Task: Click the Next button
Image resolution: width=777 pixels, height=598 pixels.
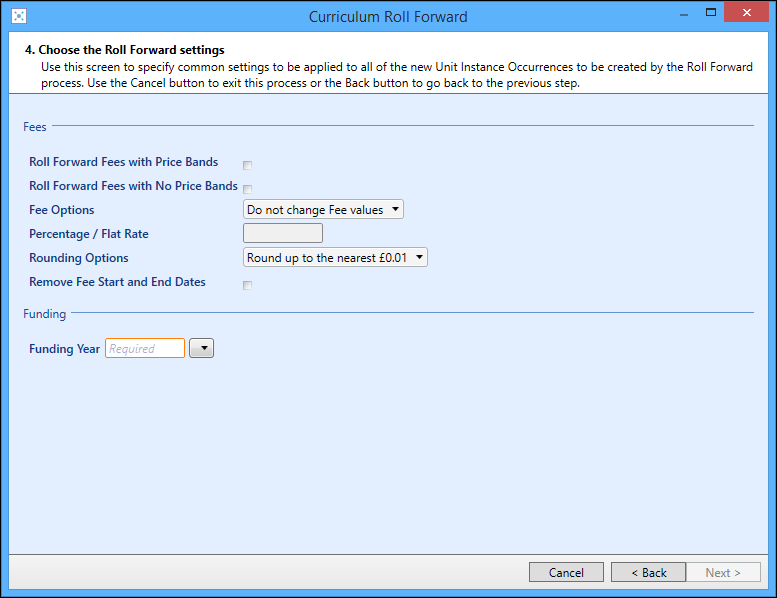Action: tap(723, 573)
